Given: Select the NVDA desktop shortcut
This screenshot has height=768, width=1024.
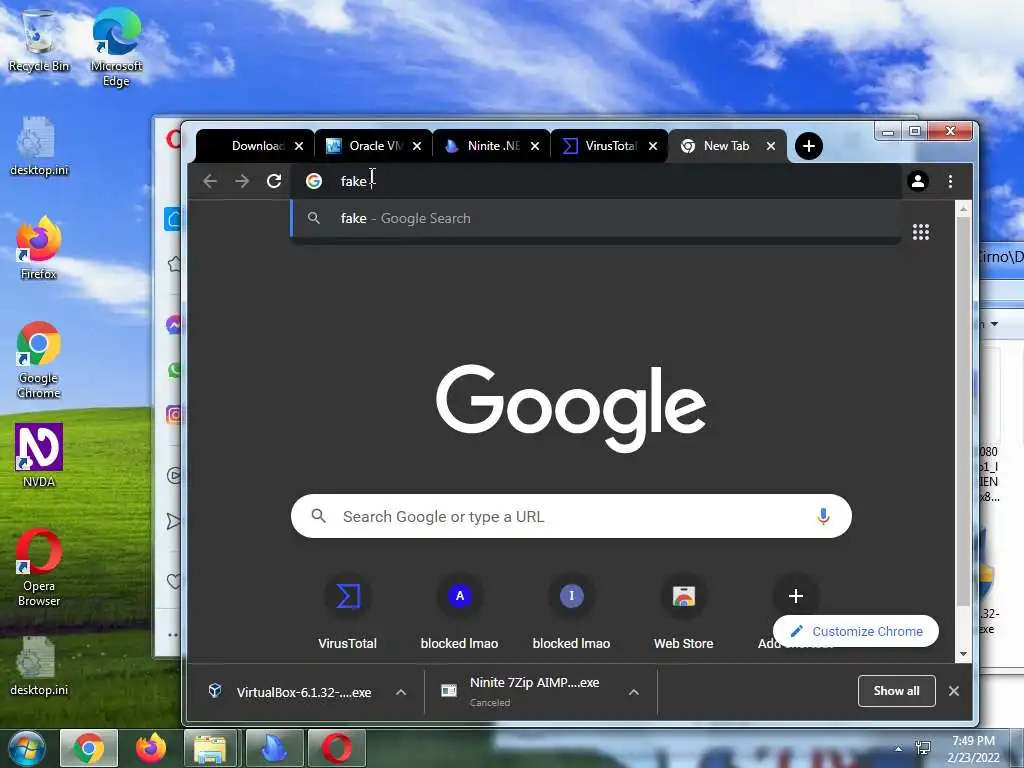Looking at the screenshot, I should 39,455.
